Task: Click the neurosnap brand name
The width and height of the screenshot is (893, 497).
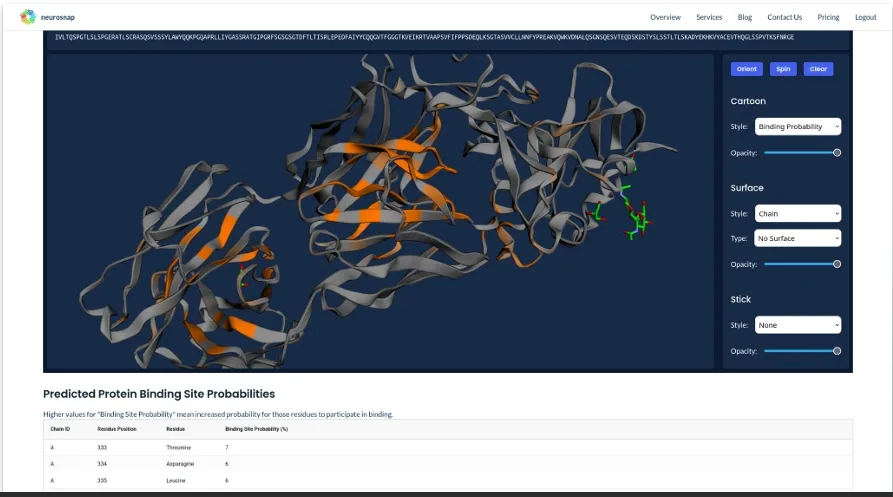Action: click(58, 17)
